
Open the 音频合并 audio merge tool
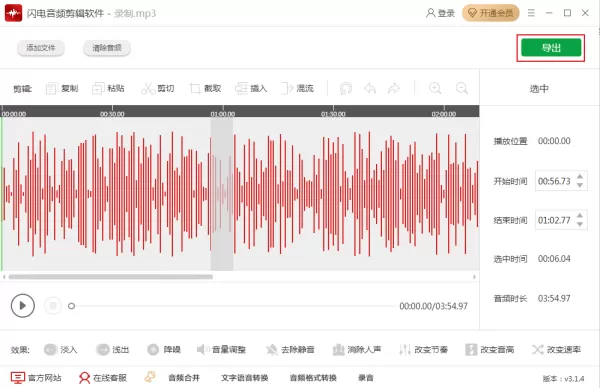click(184, 378)
